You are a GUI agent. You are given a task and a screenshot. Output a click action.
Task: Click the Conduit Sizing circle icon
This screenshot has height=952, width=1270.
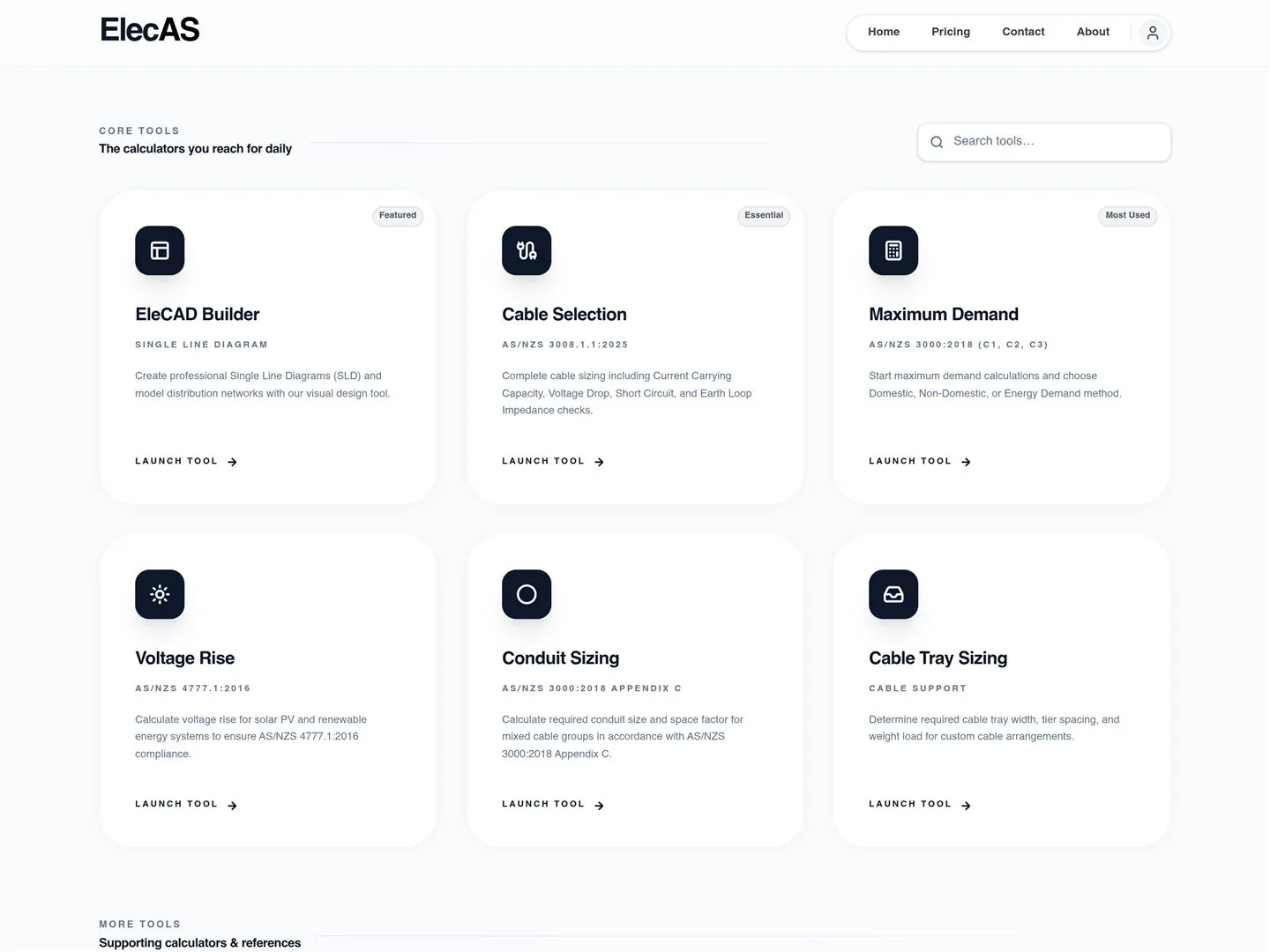click(527, 594)
